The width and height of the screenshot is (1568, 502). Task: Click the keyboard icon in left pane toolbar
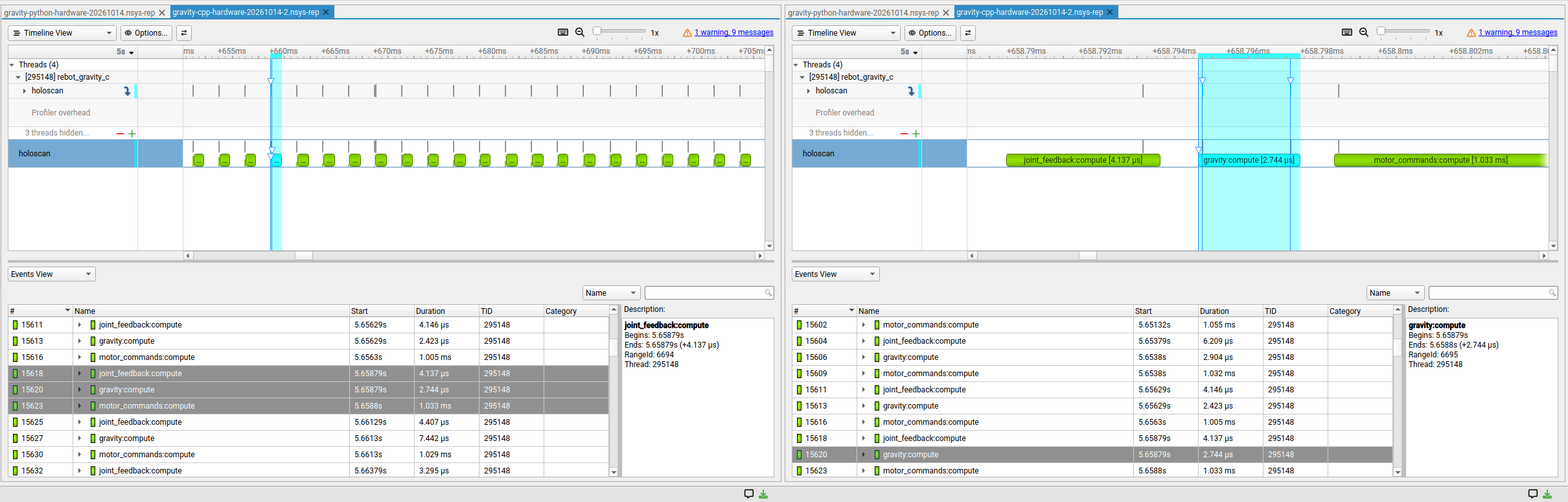(563, 32)
